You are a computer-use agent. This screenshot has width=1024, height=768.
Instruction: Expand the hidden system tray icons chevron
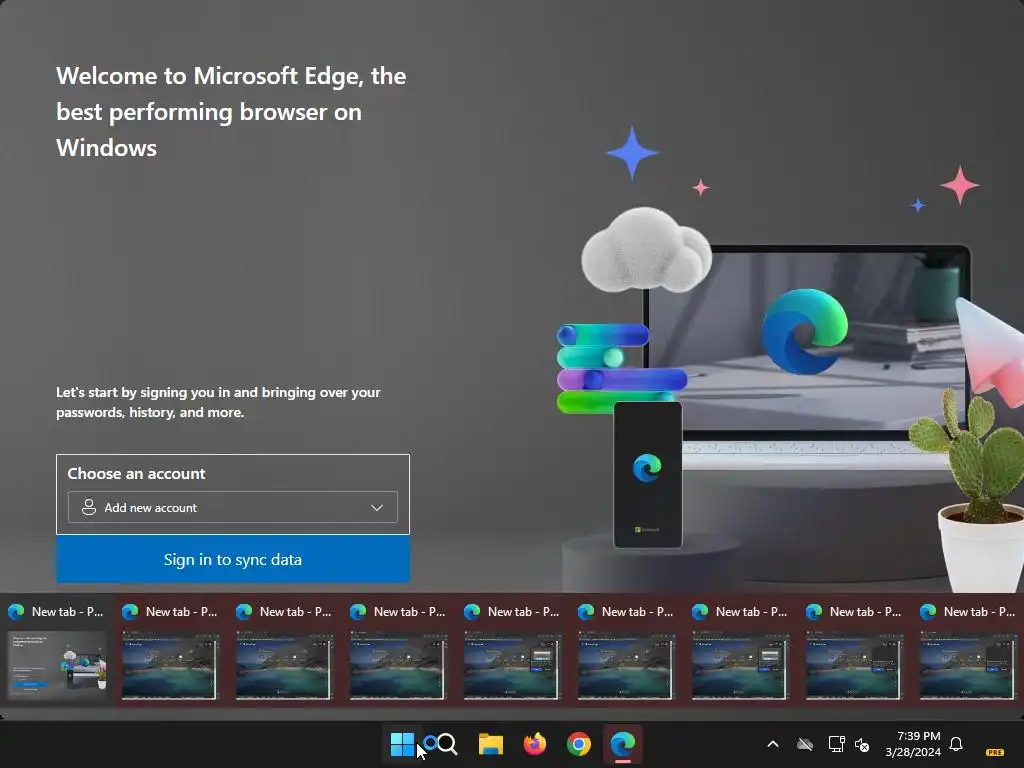tap(773, 744)
